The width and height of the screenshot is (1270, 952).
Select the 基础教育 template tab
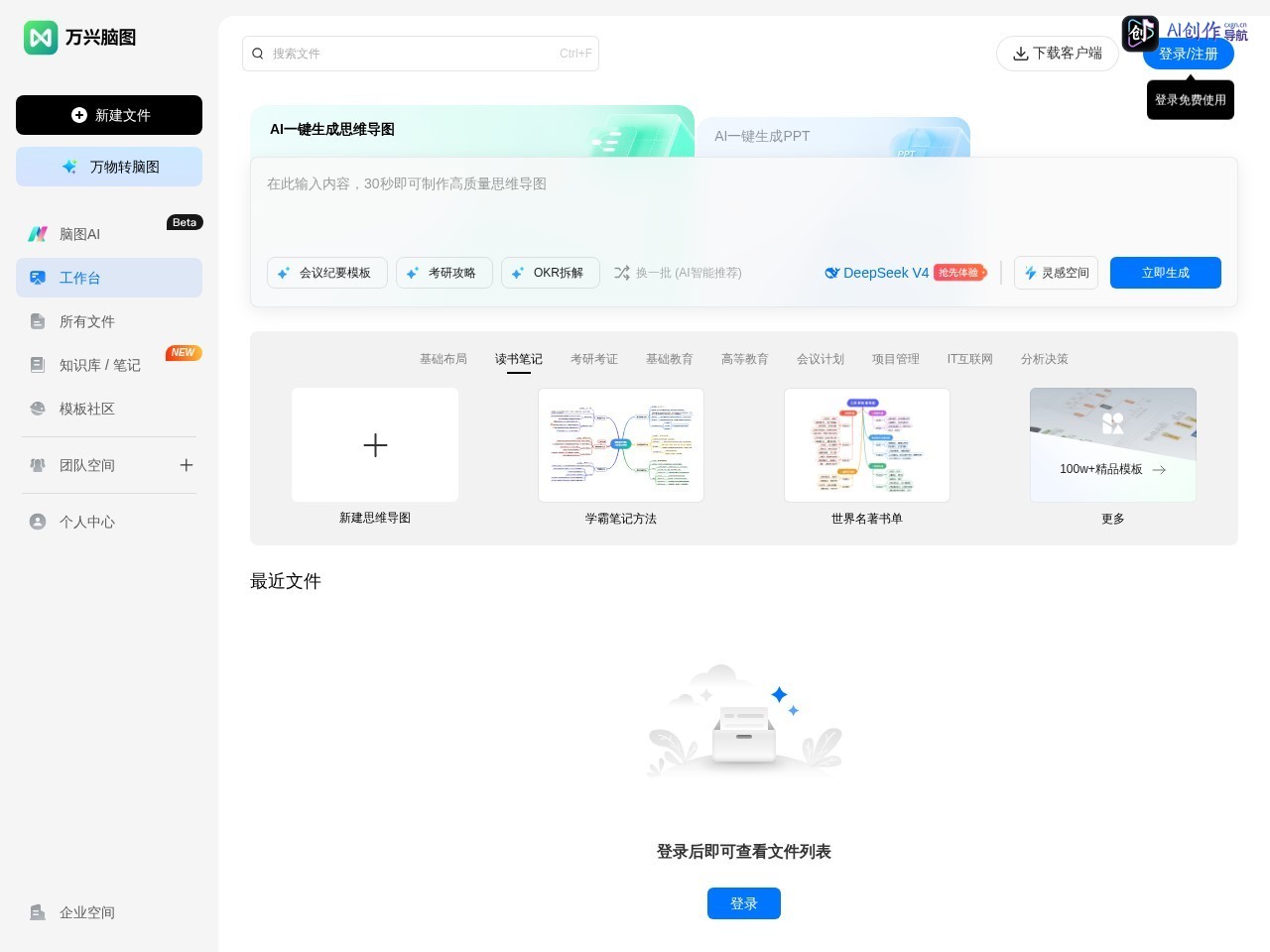click(670, 359)
